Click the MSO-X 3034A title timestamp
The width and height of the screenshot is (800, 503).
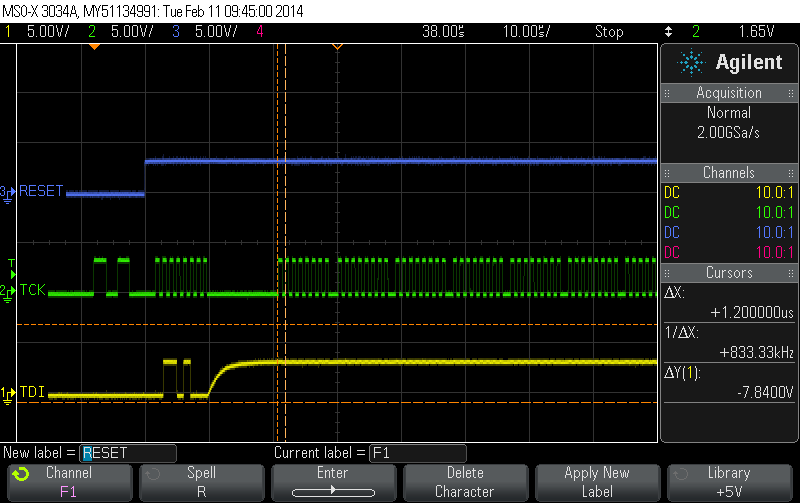point(153,11)
